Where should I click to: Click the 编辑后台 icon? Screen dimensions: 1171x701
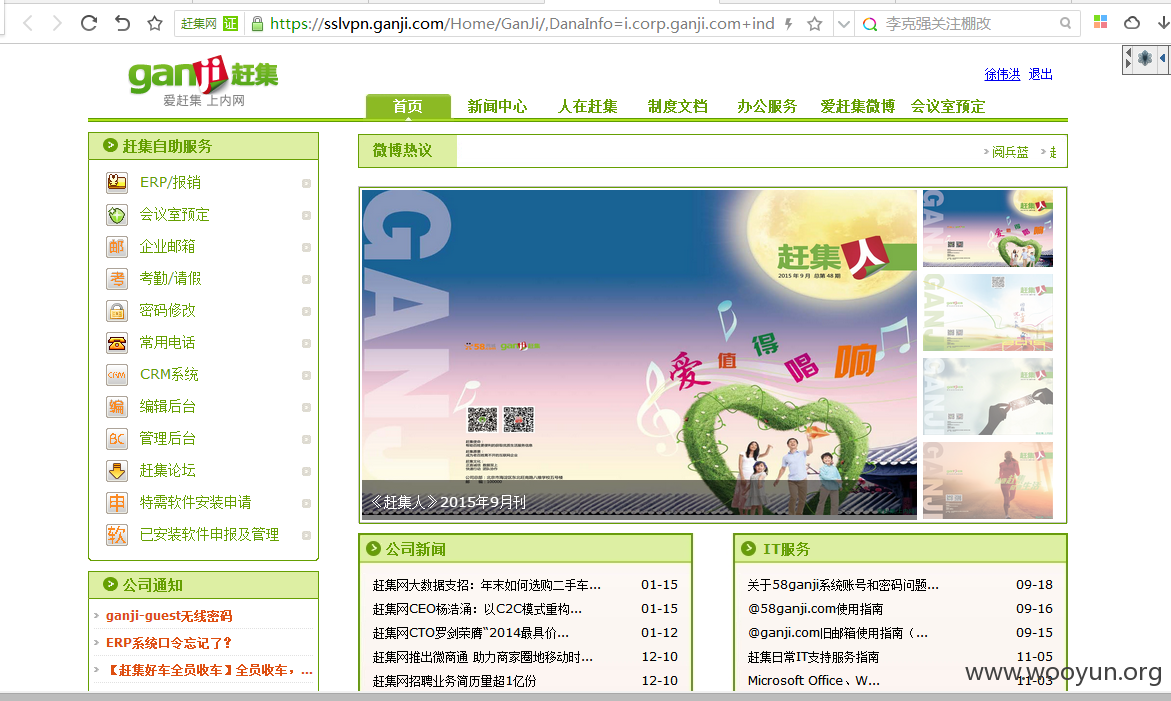(x=117, y=407)
